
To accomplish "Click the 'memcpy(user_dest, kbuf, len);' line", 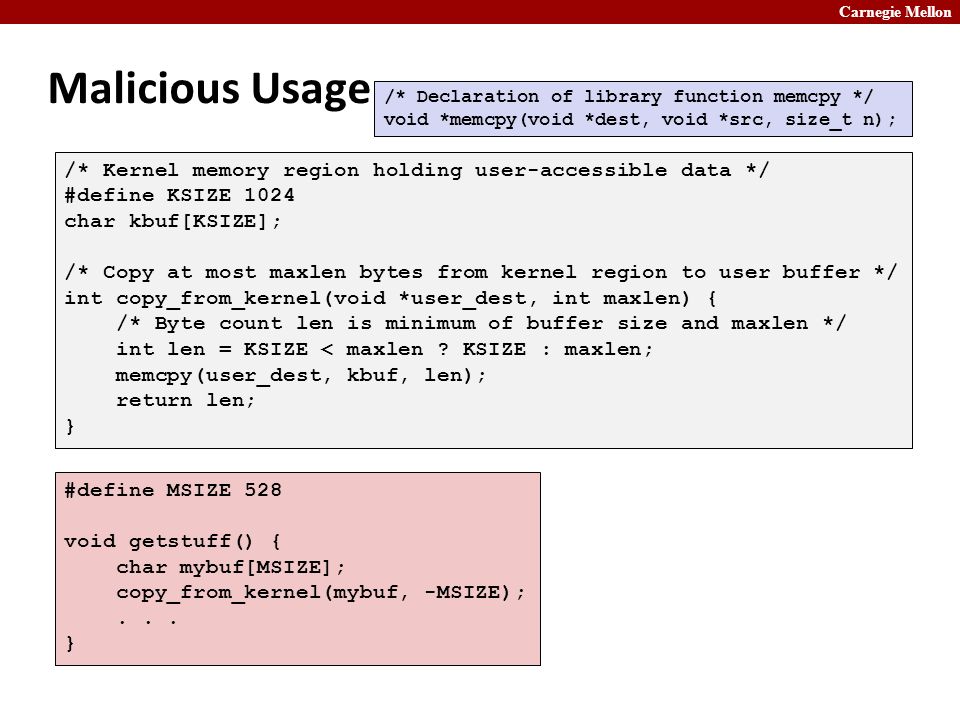I will click(301, 375).
